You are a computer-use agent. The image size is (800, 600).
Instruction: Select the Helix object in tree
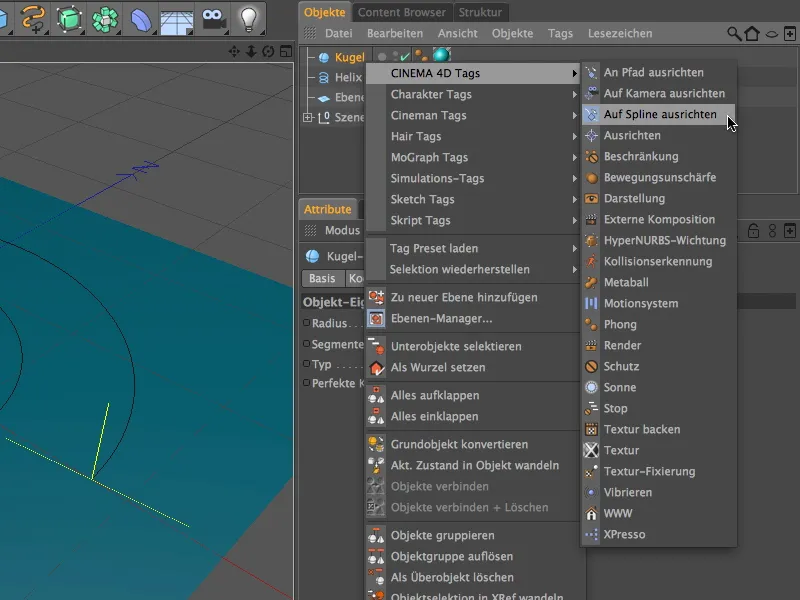(x=348, y=78)
